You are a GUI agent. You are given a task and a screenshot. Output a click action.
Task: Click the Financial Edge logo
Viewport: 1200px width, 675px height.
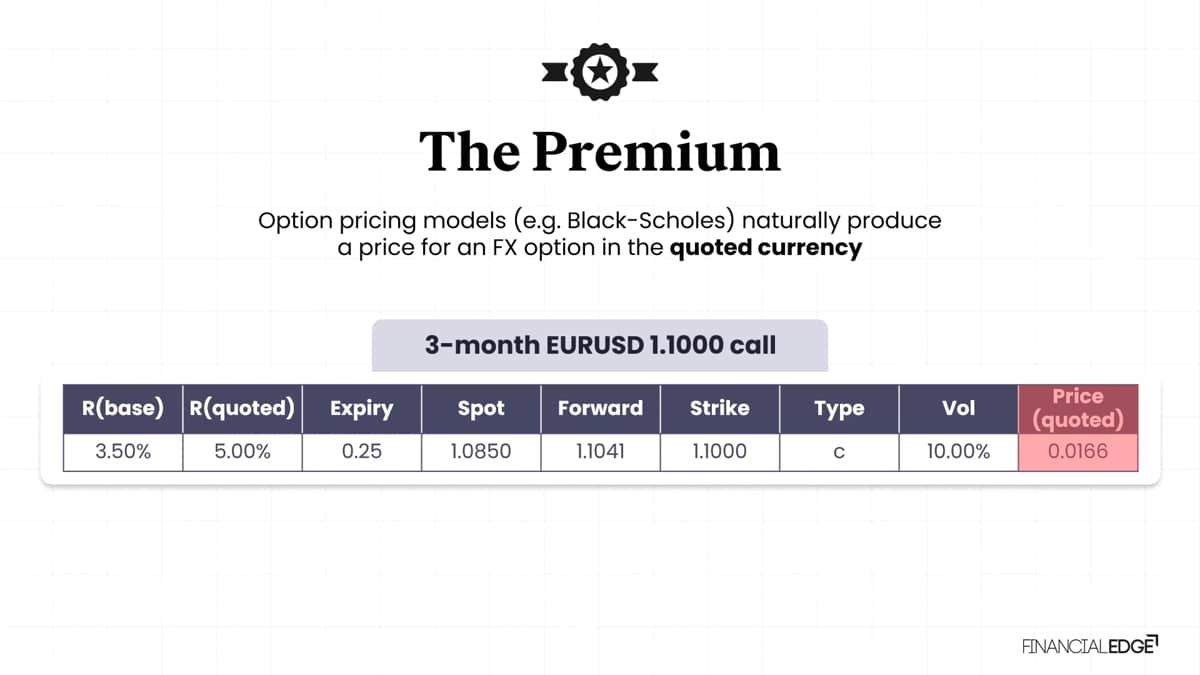(1090, 645)
